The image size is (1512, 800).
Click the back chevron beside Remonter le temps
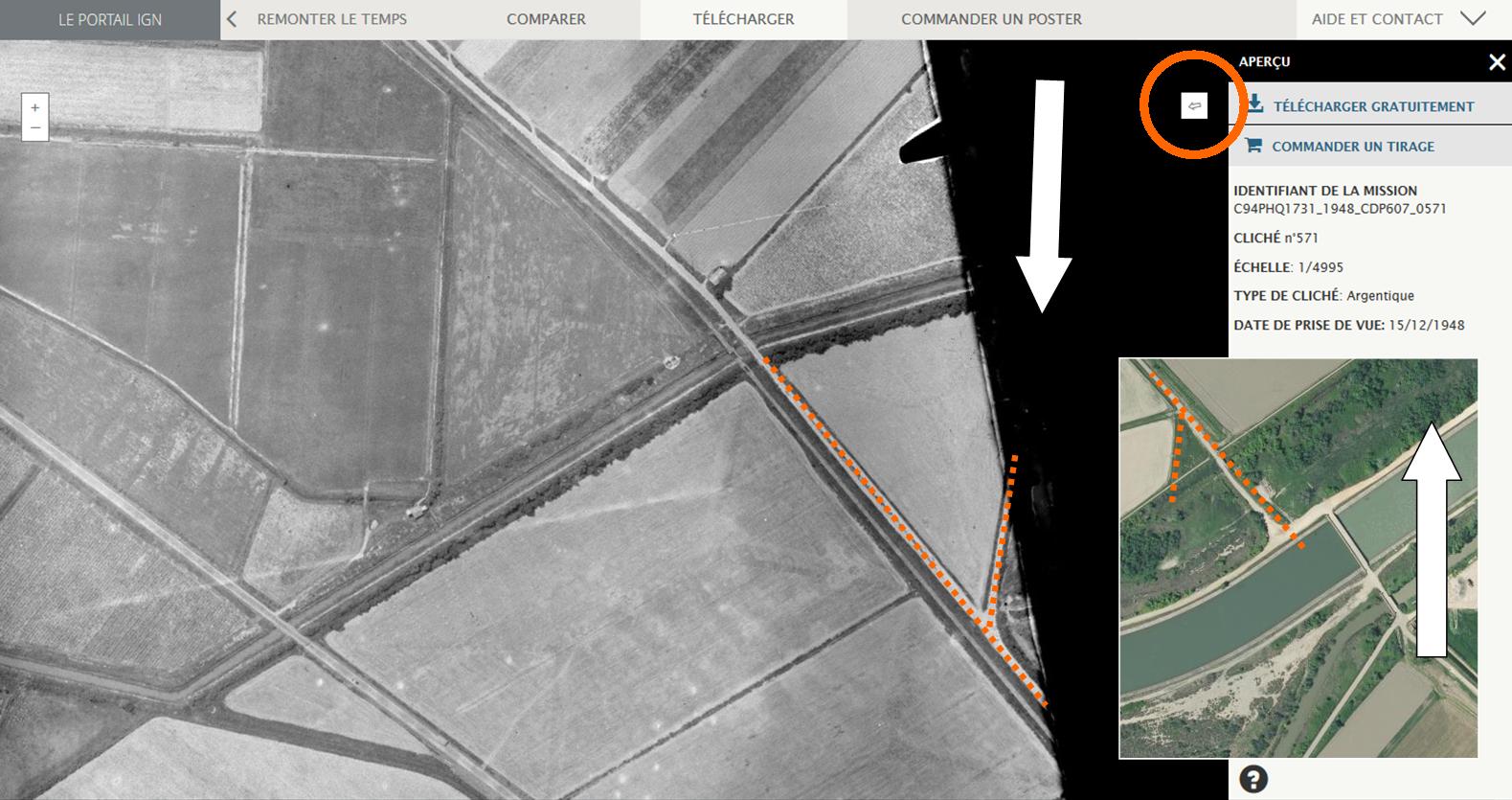(x=232, y=19)
